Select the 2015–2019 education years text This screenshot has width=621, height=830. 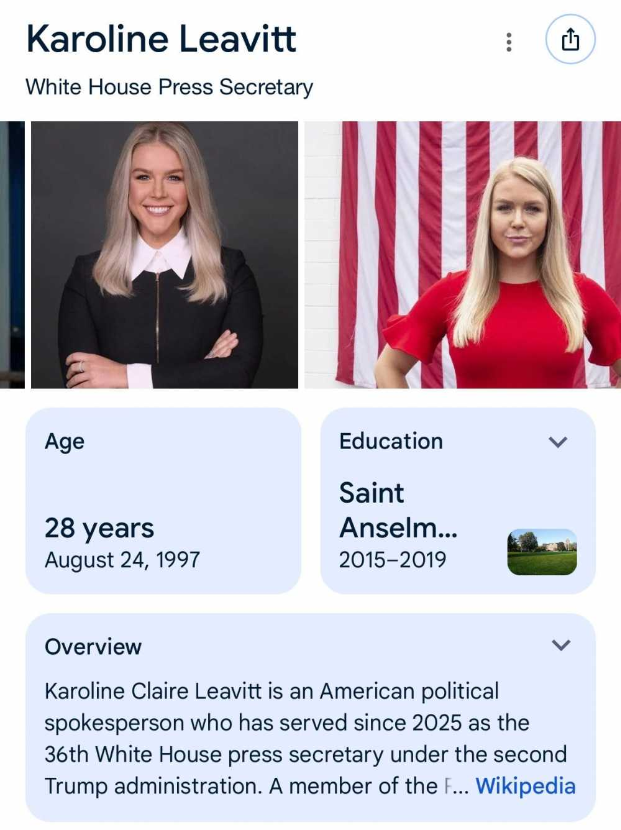[x=393, y=560]
